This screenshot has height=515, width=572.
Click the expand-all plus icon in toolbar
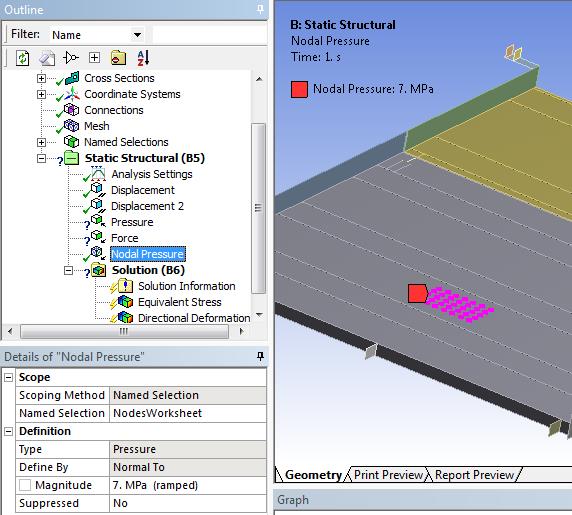tap(94, 58)
